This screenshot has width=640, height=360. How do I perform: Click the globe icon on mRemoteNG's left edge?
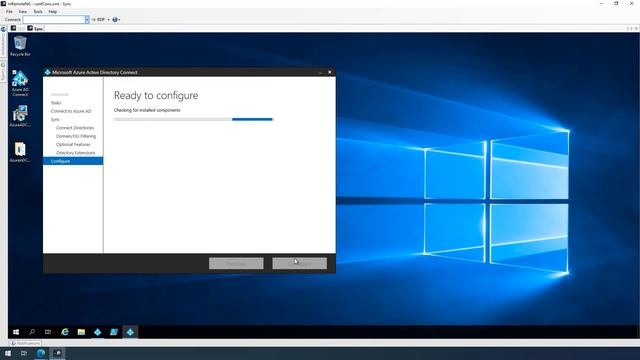click(3, 29)
